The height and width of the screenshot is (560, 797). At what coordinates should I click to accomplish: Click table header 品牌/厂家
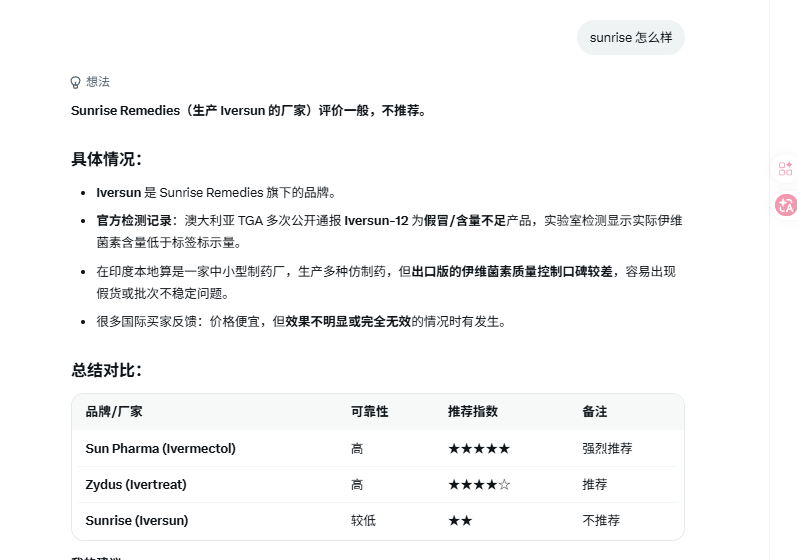pos(114,412)
